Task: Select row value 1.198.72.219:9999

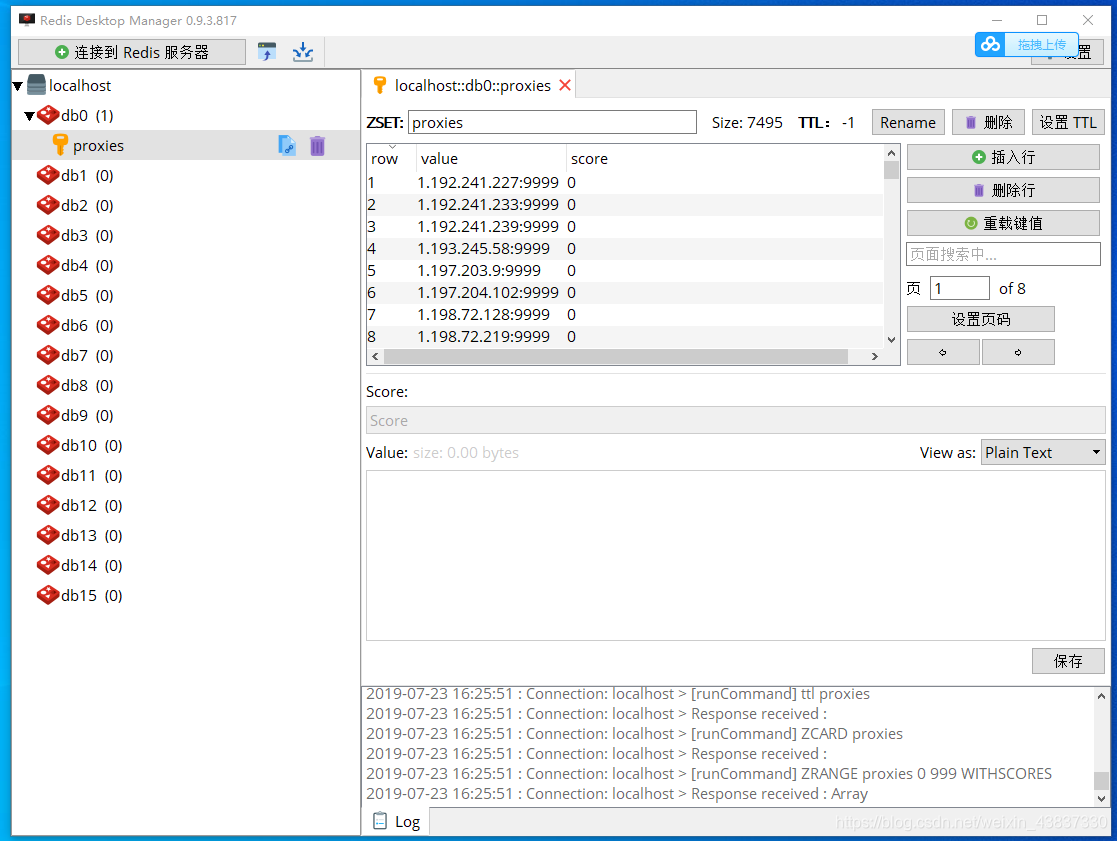Action: pyautogui.click(x=484, y=337)
